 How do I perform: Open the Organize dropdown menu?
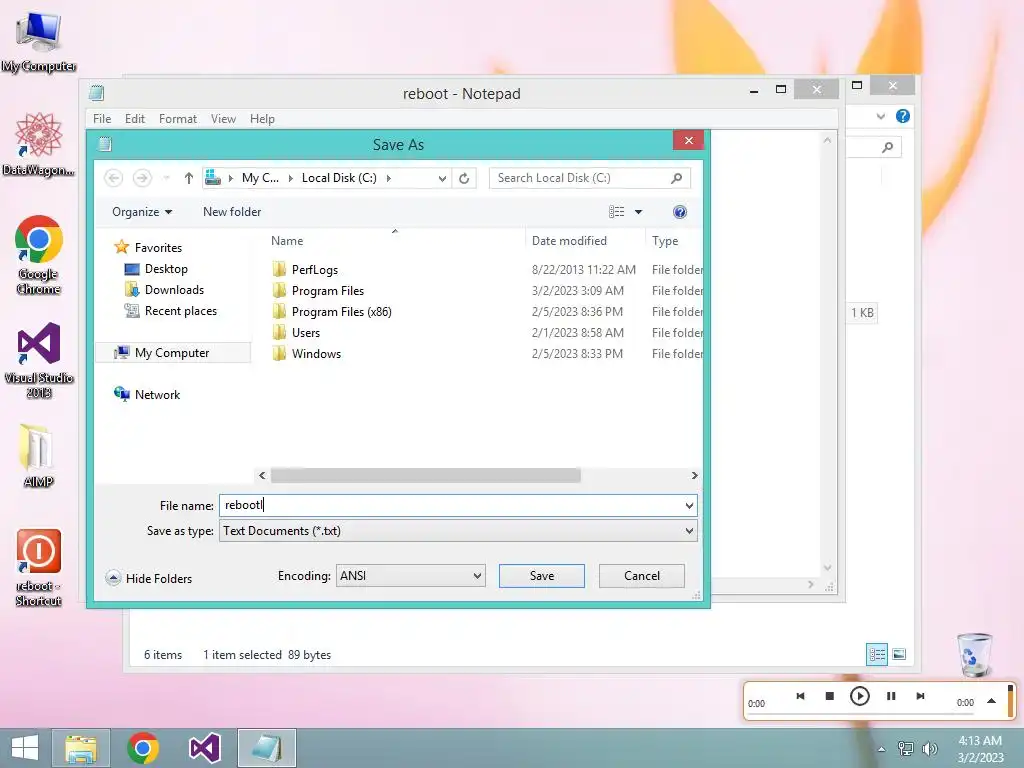(x=142, y=212)
